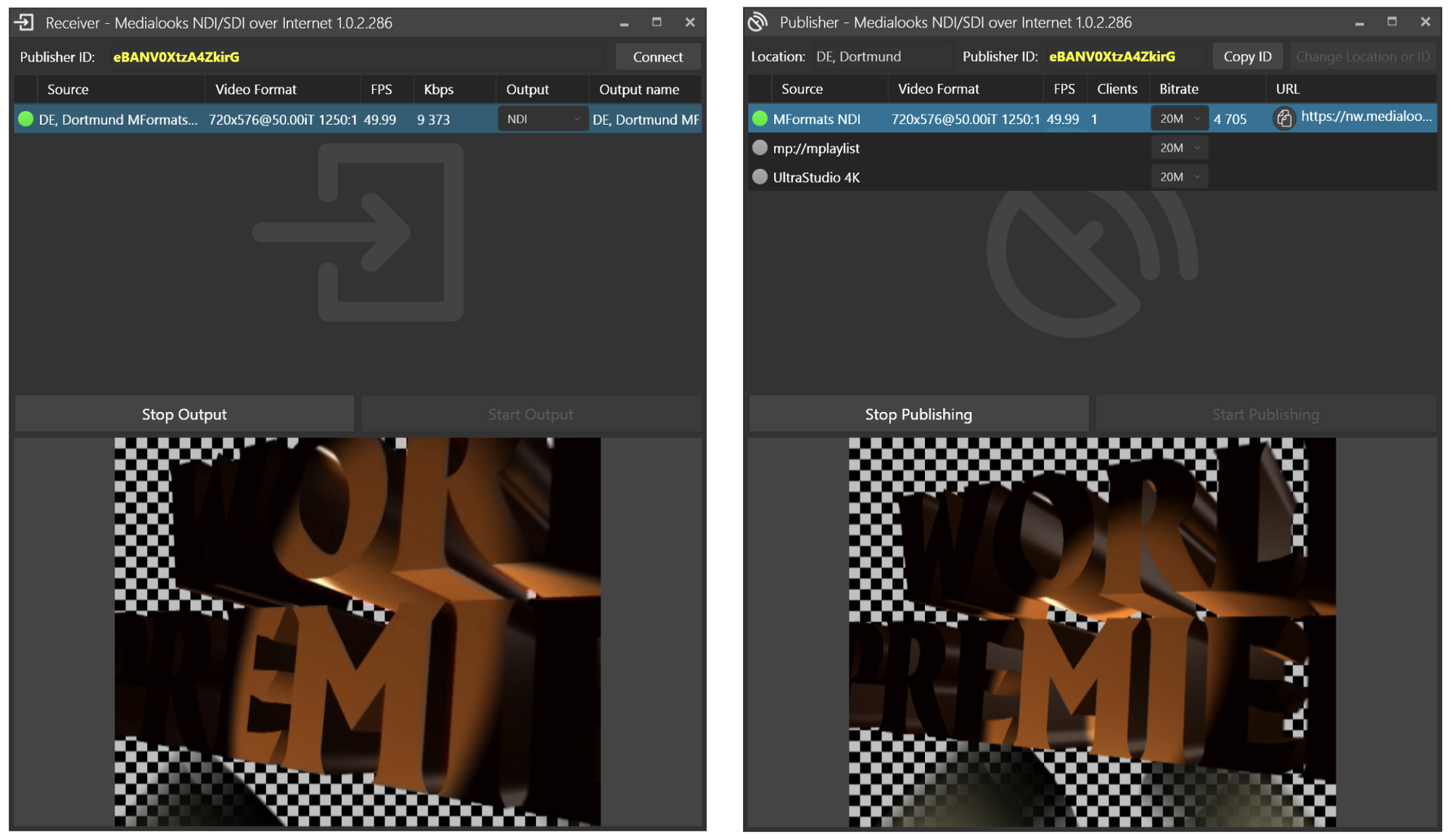The height and width of the screenshot is (840, 1451).
Task: Click the copy URL icon beside the Publisher link
Action: (x=1284, y=118)
